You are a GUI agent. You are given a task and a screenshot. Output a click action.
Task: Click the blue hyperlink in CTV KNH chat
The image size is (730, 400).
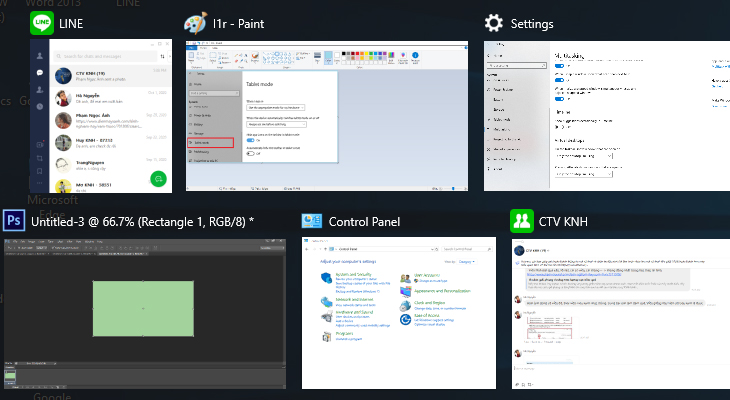coord(574,274)
